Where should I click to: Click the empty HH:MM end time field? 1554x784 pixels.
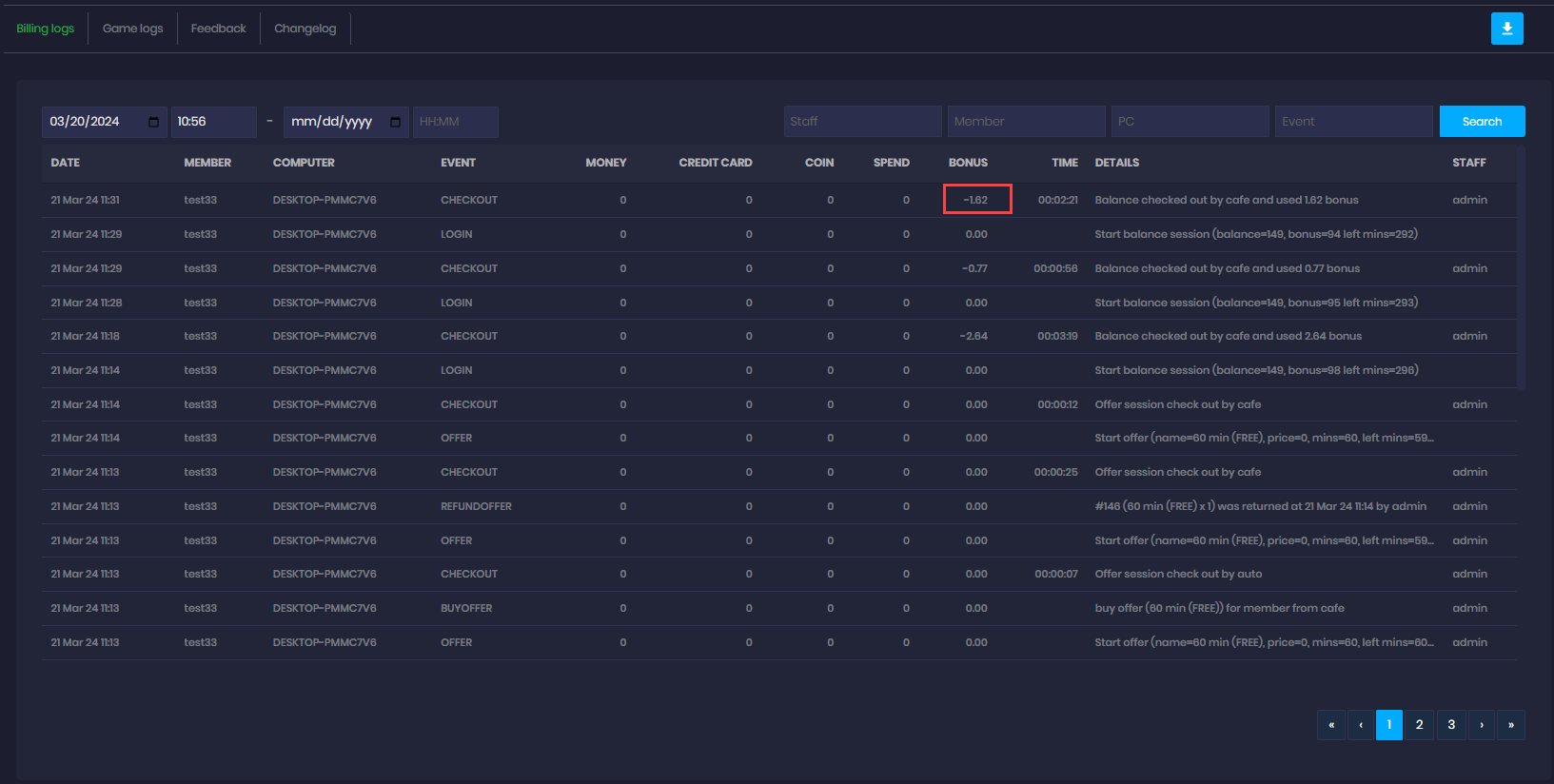coord(455,122)
